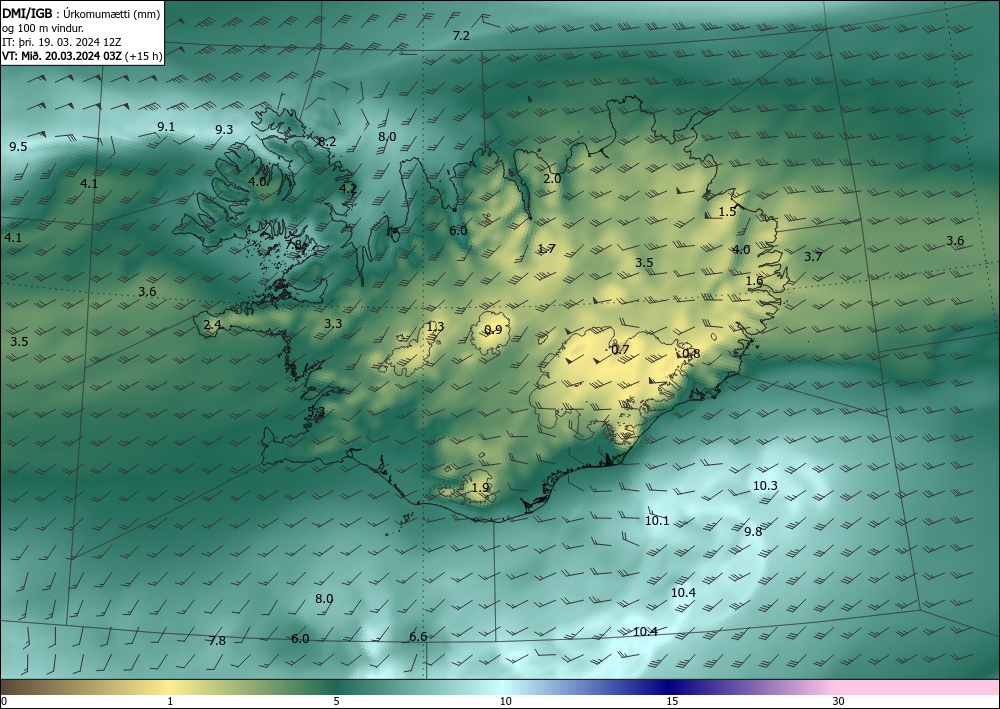
Task: Click the 4.2 value label
Action: (x=348, y=188)
